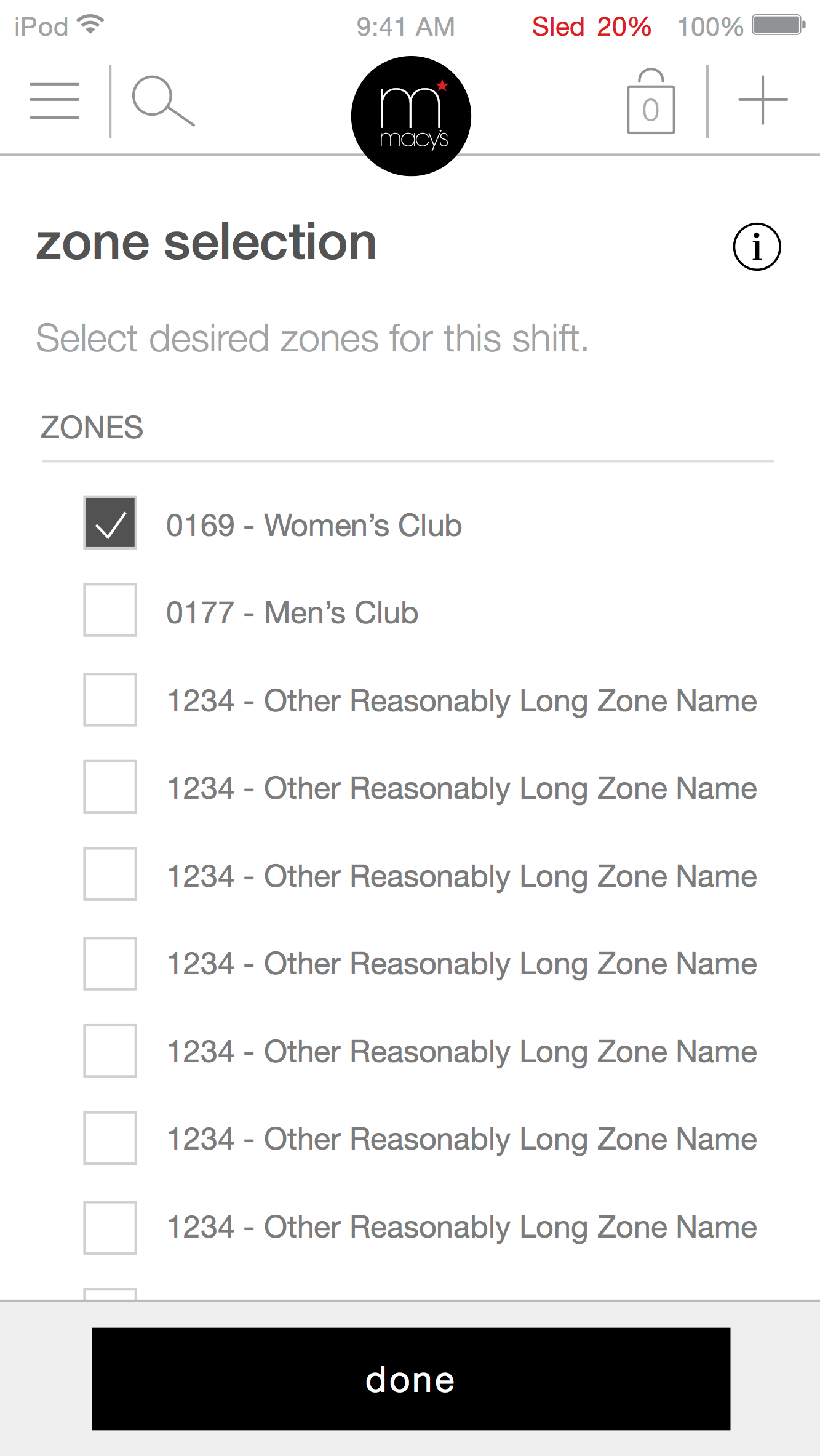Check the first 1234 zone checkbox

(110, 700)
